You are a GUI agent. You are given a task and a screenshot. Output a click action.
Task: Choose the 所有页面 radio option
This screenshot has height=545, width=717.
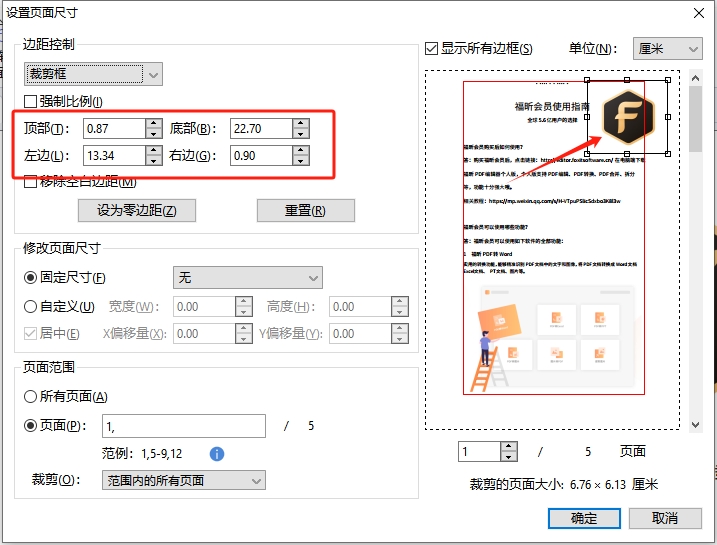31,397
